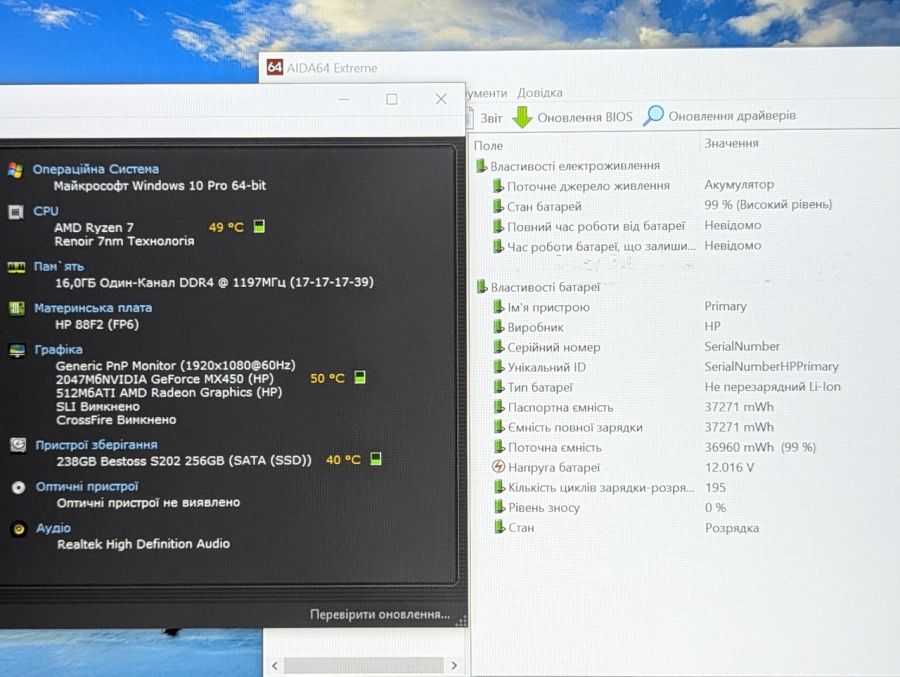Click the magnifier icon for driver updates
This screenshot has width=900, height=677.
tap(653, 115)
